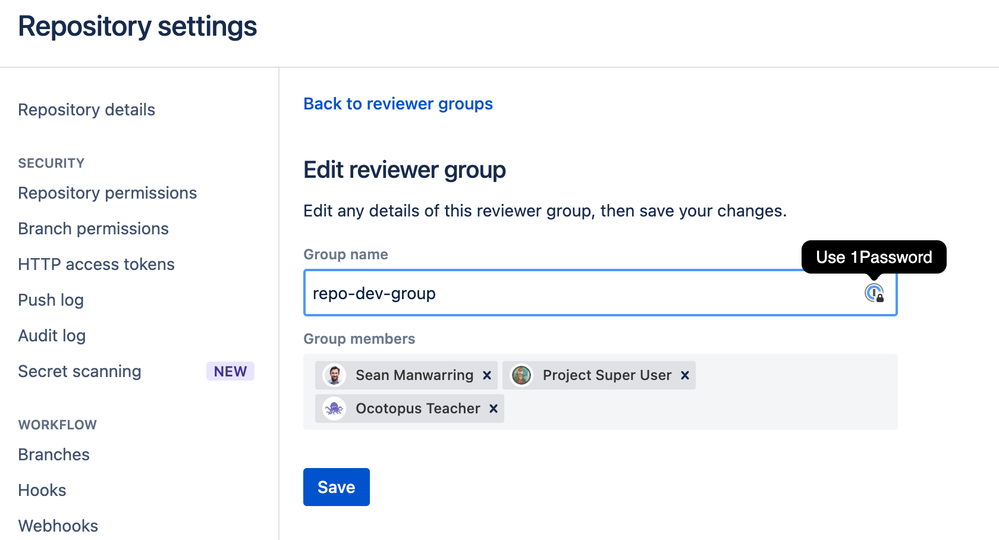
Task: Open Repository permissions page
Action: (107, 193)
